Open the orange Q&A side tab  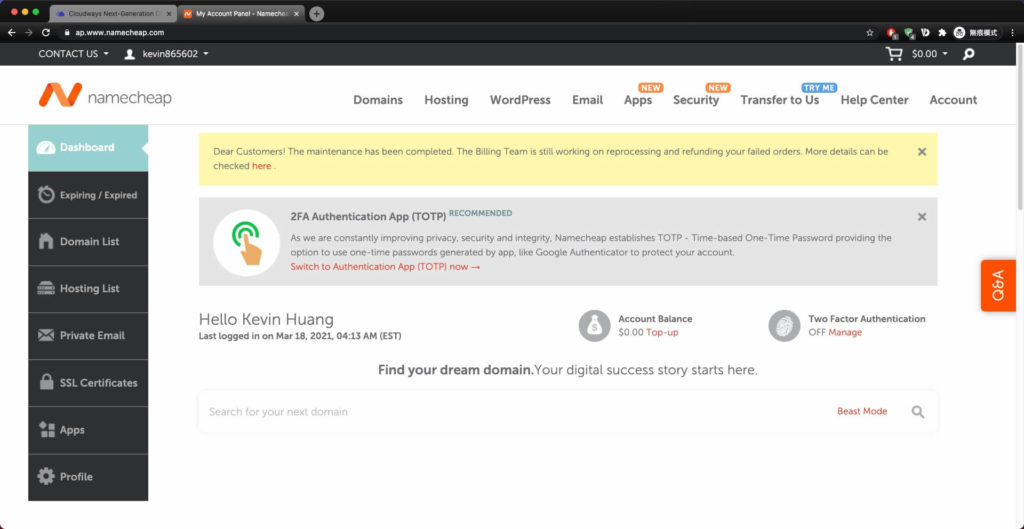(x=998, y=285)
